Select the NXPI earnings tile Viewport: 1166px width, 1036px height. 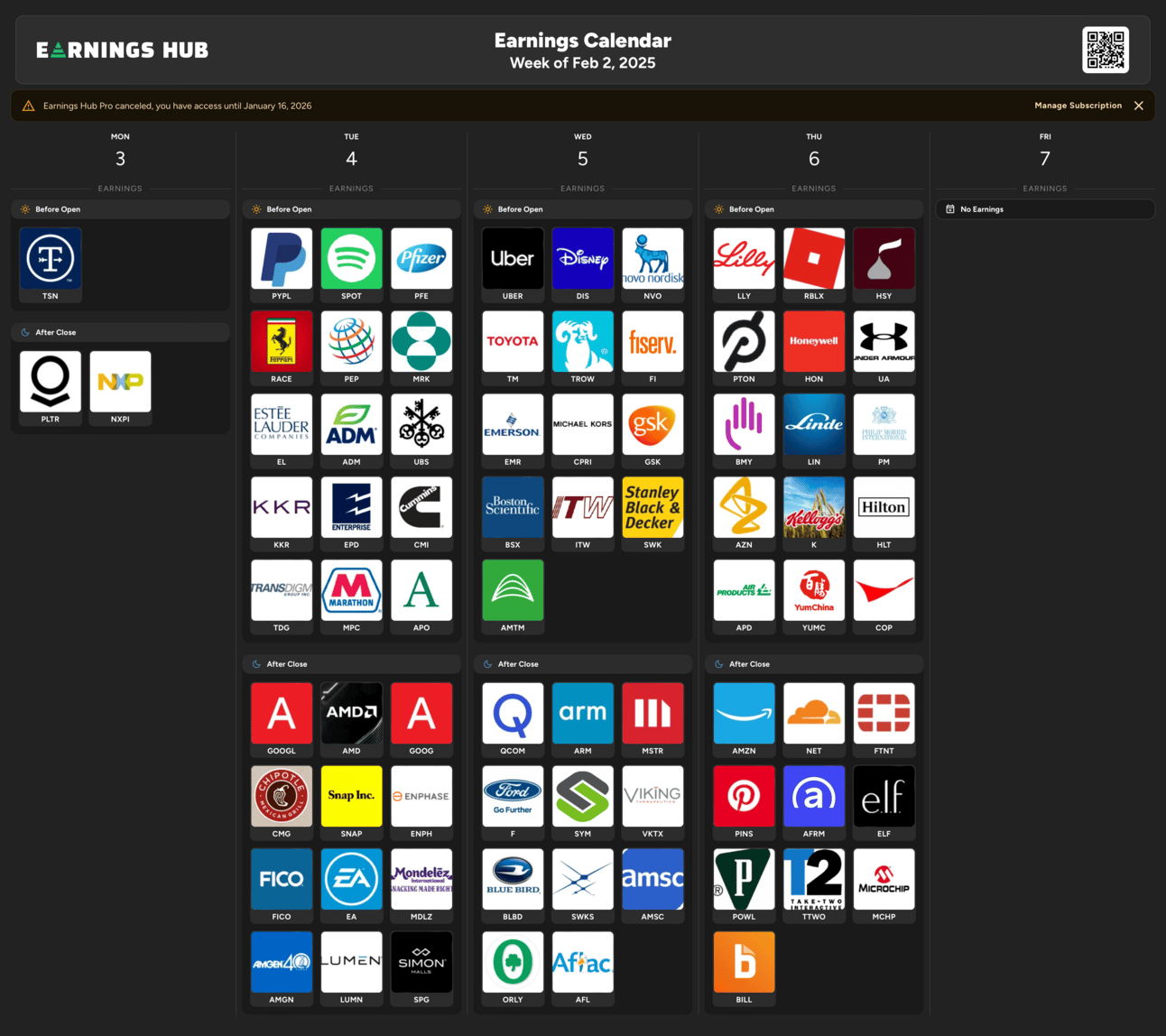click(x=120, y=388)
